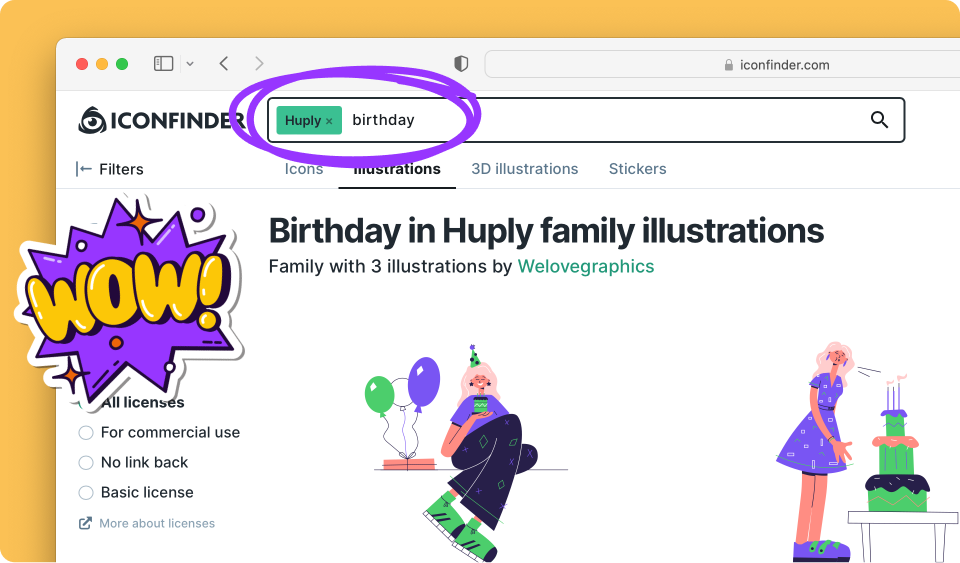This screenshot has width=960, height=563.
Task: Switch to the Stickers tab
Action: pyautogui.click(x=637, y=169)
